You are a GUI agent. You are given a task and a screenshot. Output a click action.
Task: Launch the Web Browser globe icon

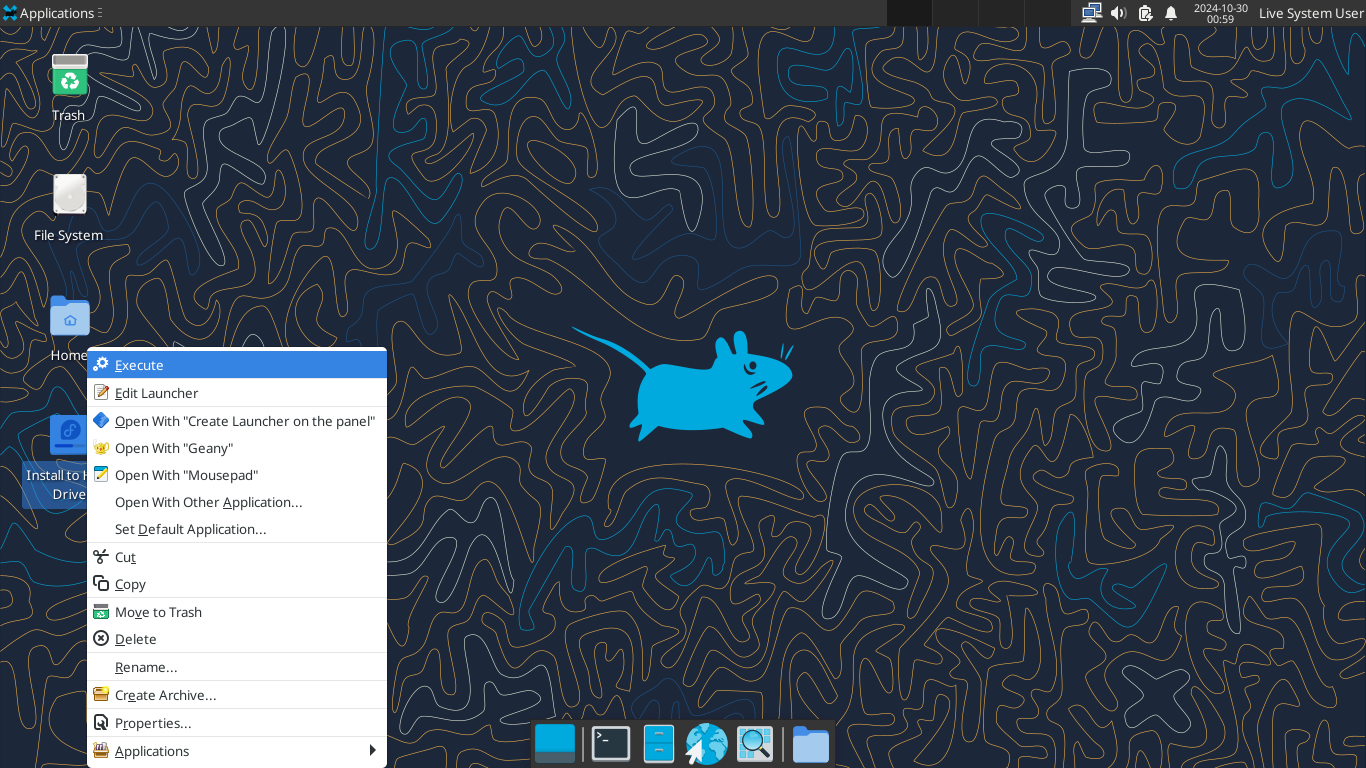click(706, 744)
